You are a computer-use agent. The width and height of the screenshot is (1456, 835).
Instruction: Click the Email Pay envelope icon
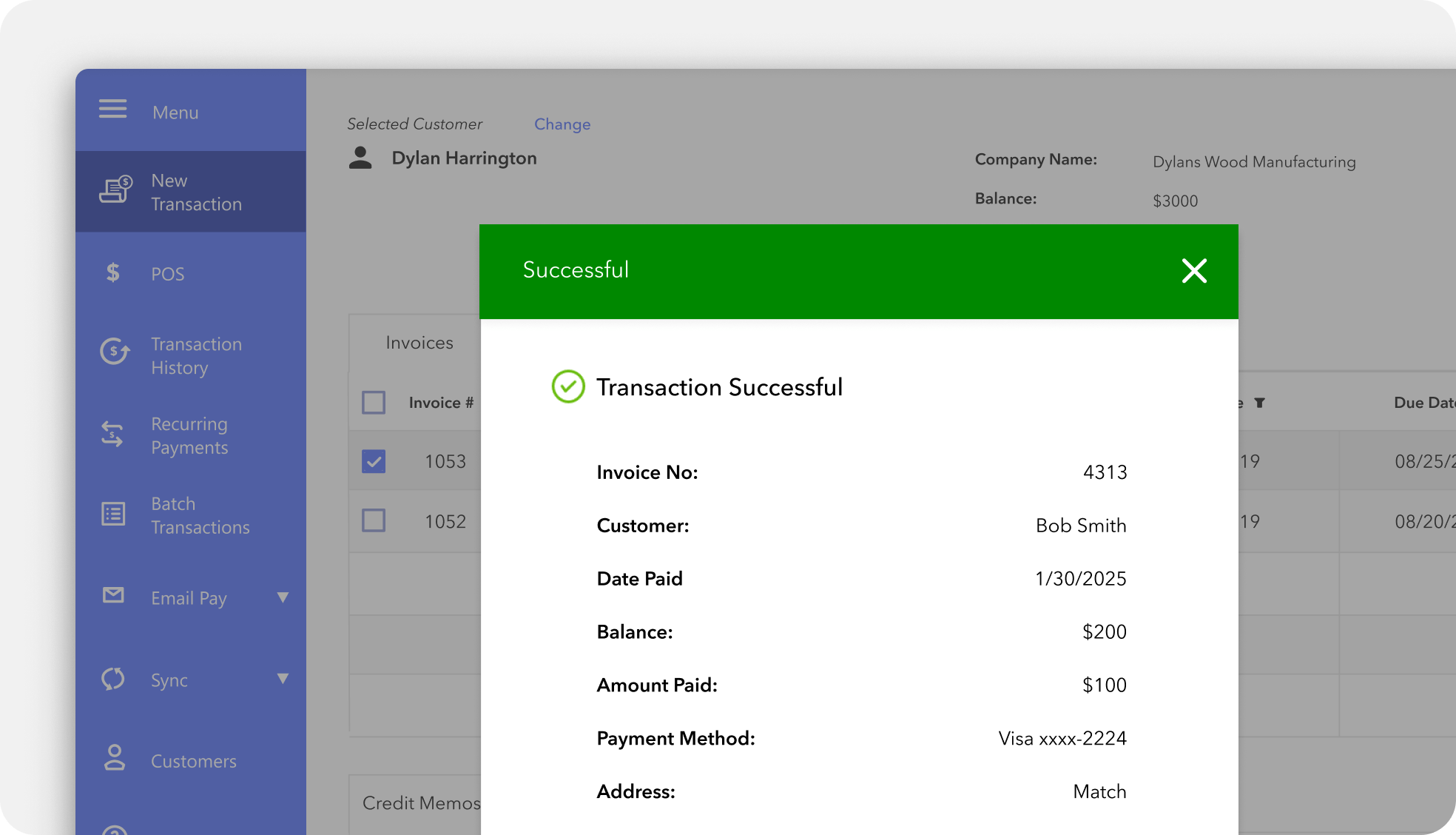(x=113, y=595)
